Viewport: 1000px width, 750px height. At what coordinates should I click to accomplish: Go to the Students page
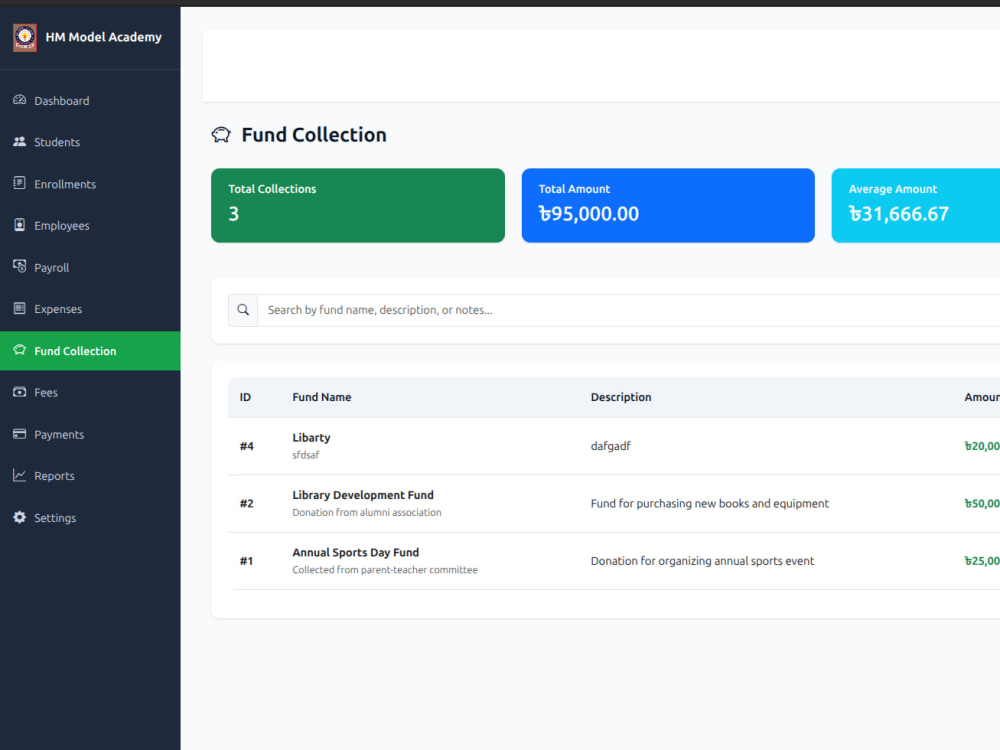tap(90, 142)
